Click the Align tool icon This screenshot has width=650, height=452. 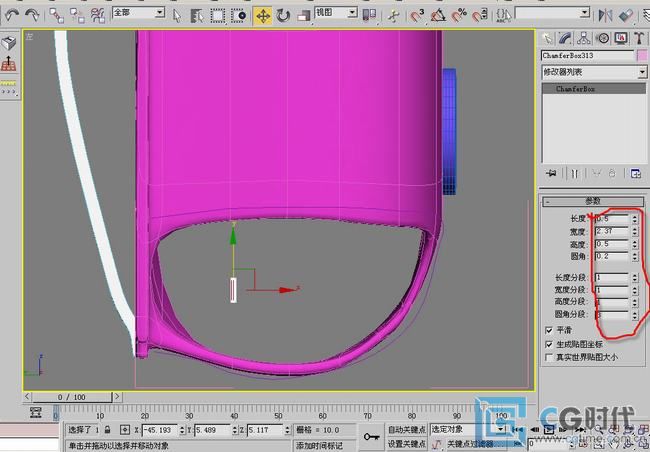click(x=626, y=16)
